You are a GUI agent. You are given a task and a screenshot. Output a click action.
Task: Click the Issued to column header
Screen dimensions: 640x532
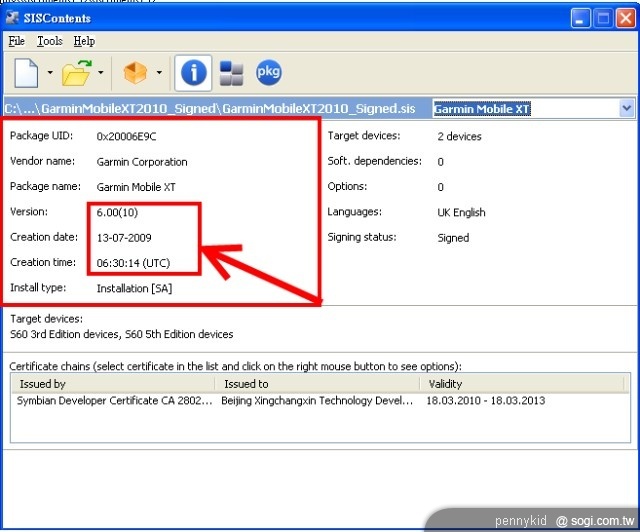(317, 384)
